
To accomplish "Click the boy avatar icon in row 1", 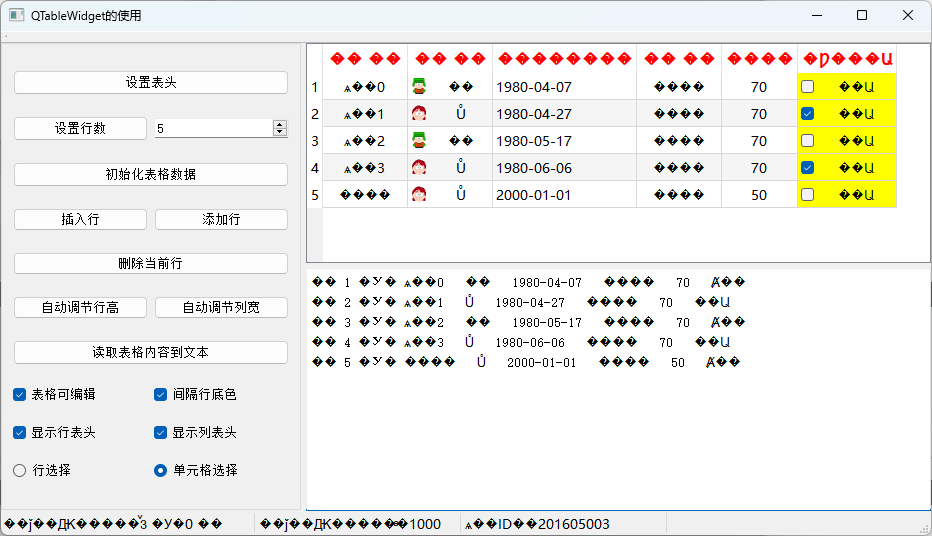I will [x=419, y=87].
